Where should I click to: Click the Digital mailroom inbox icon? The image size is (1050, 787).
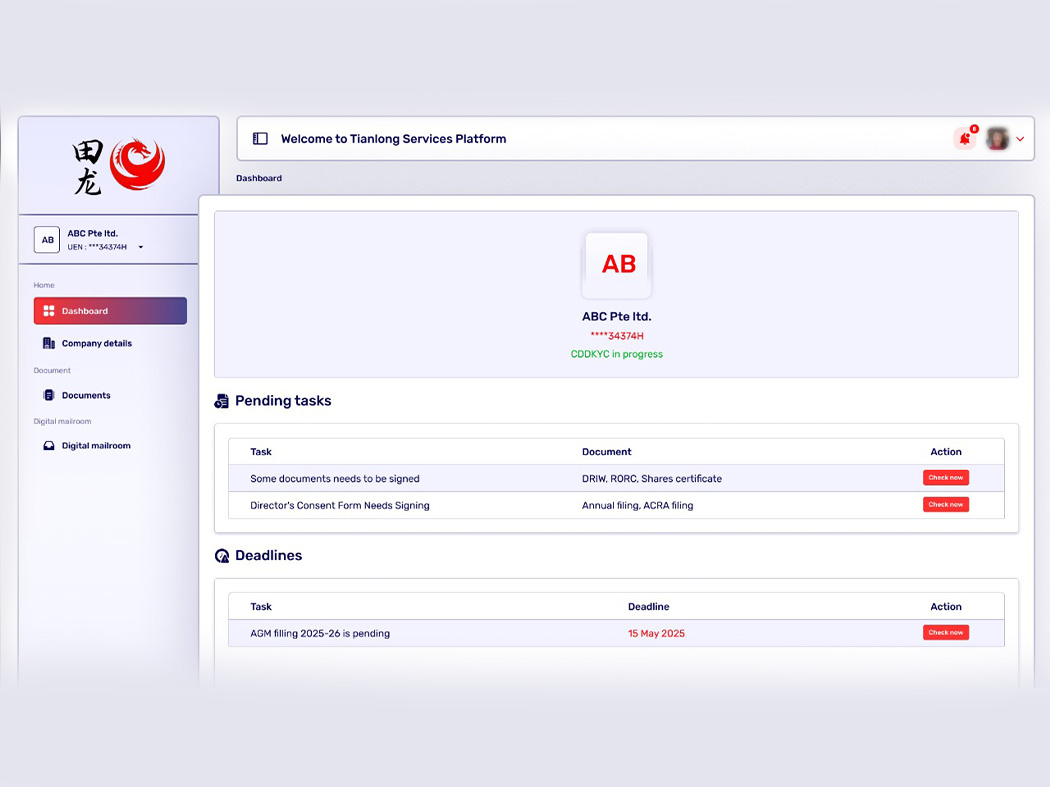click(x=49, y=446)
